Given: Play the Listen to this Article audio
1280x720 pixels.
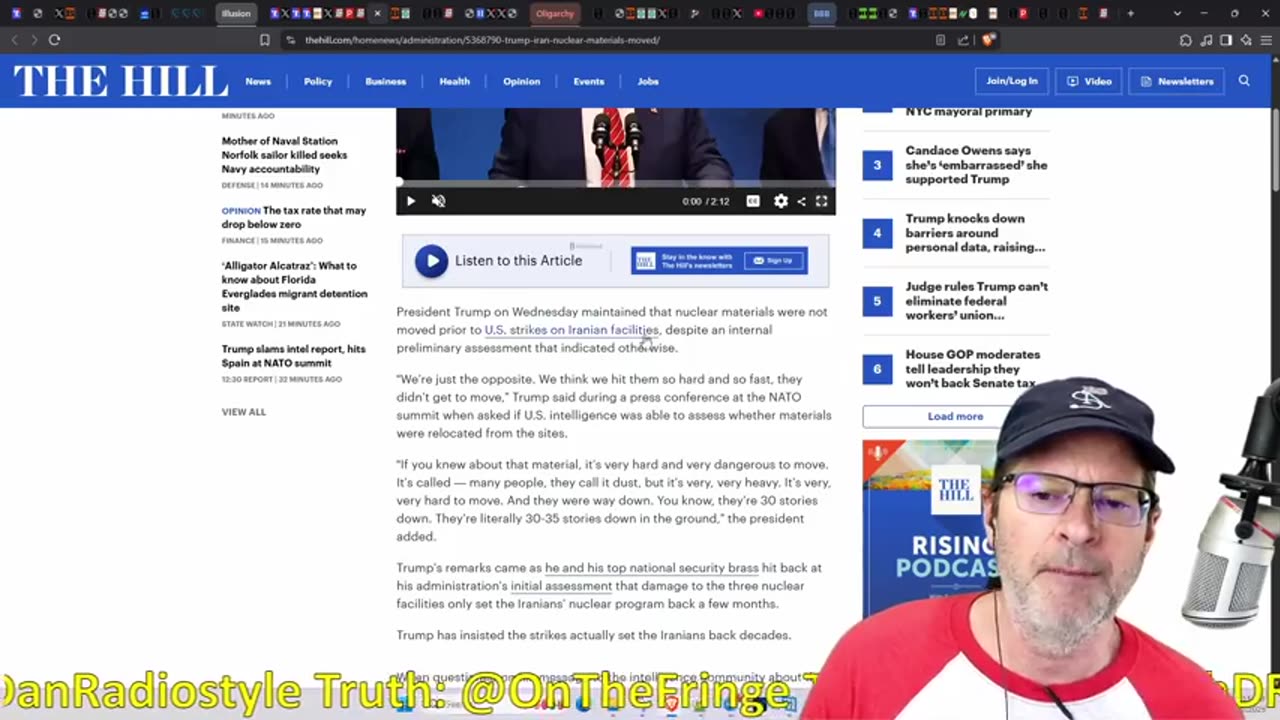Looking at the screenshot, I should (432, 261).
